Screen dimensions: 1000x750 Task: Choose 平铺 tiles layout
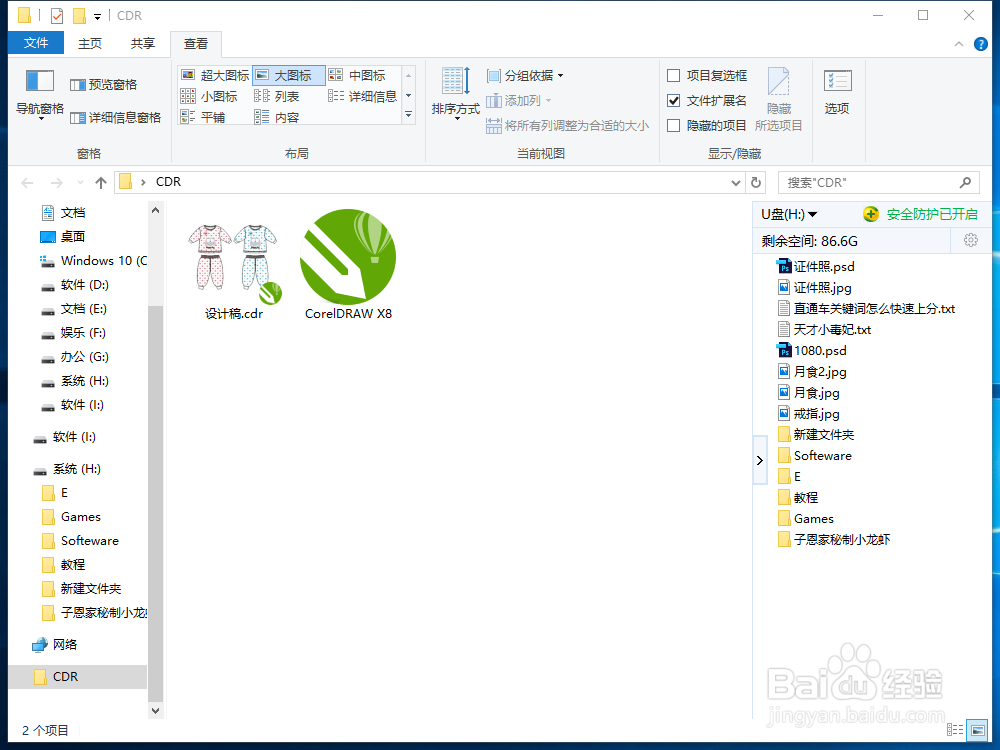[x=203, y=117]
